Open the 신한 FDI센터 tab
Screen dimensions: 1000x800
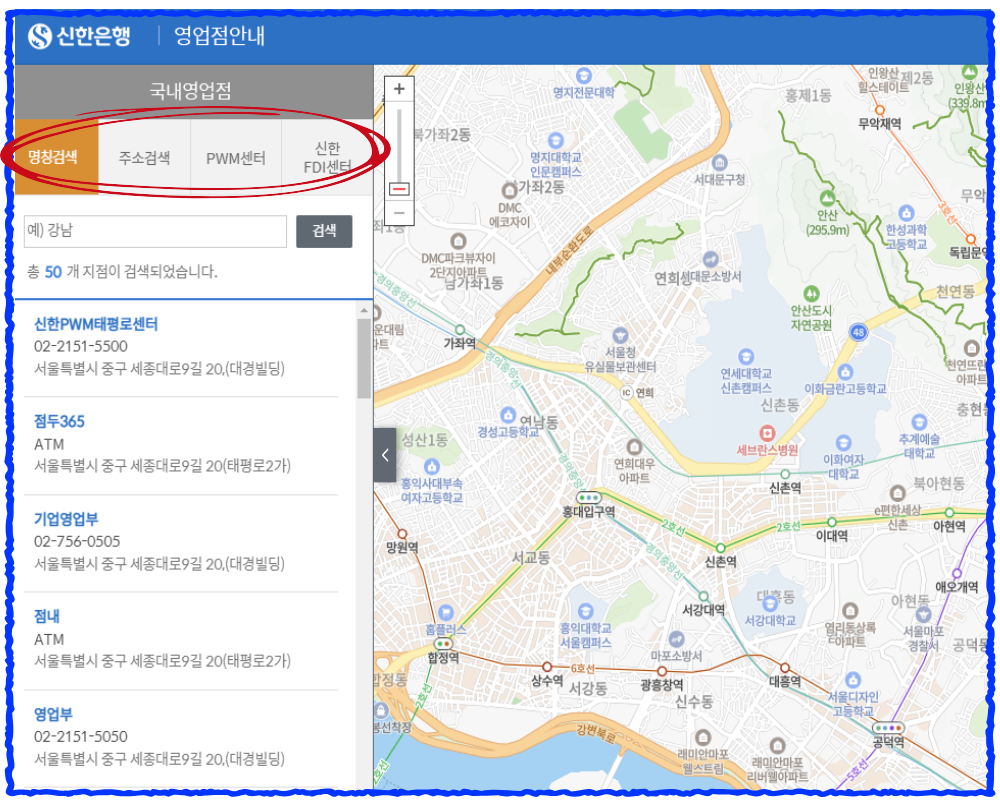[327, 158]
